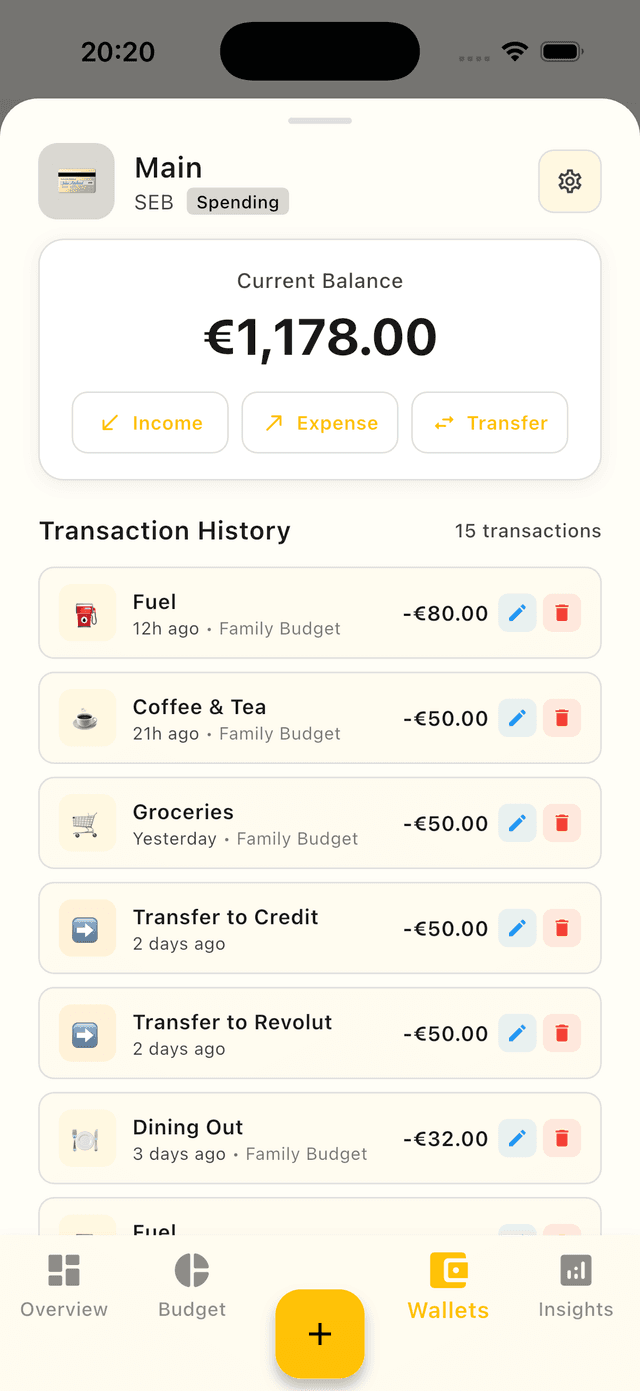Open the Budget tab
The image size is (640, 1391).
coord(191,1285)
